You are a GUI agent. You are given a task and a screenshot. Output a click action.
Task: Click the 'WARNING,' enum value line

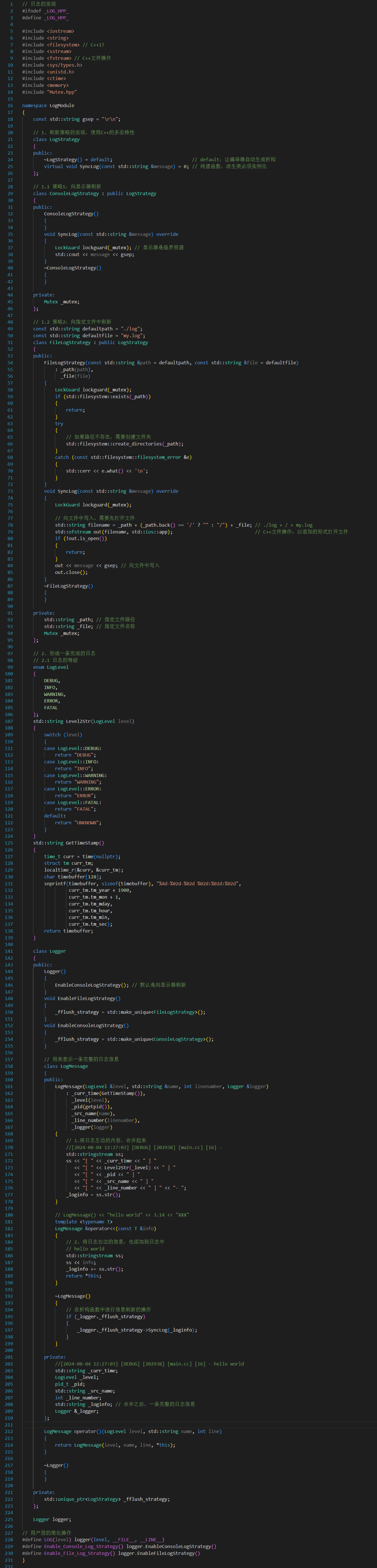(55, 694)
